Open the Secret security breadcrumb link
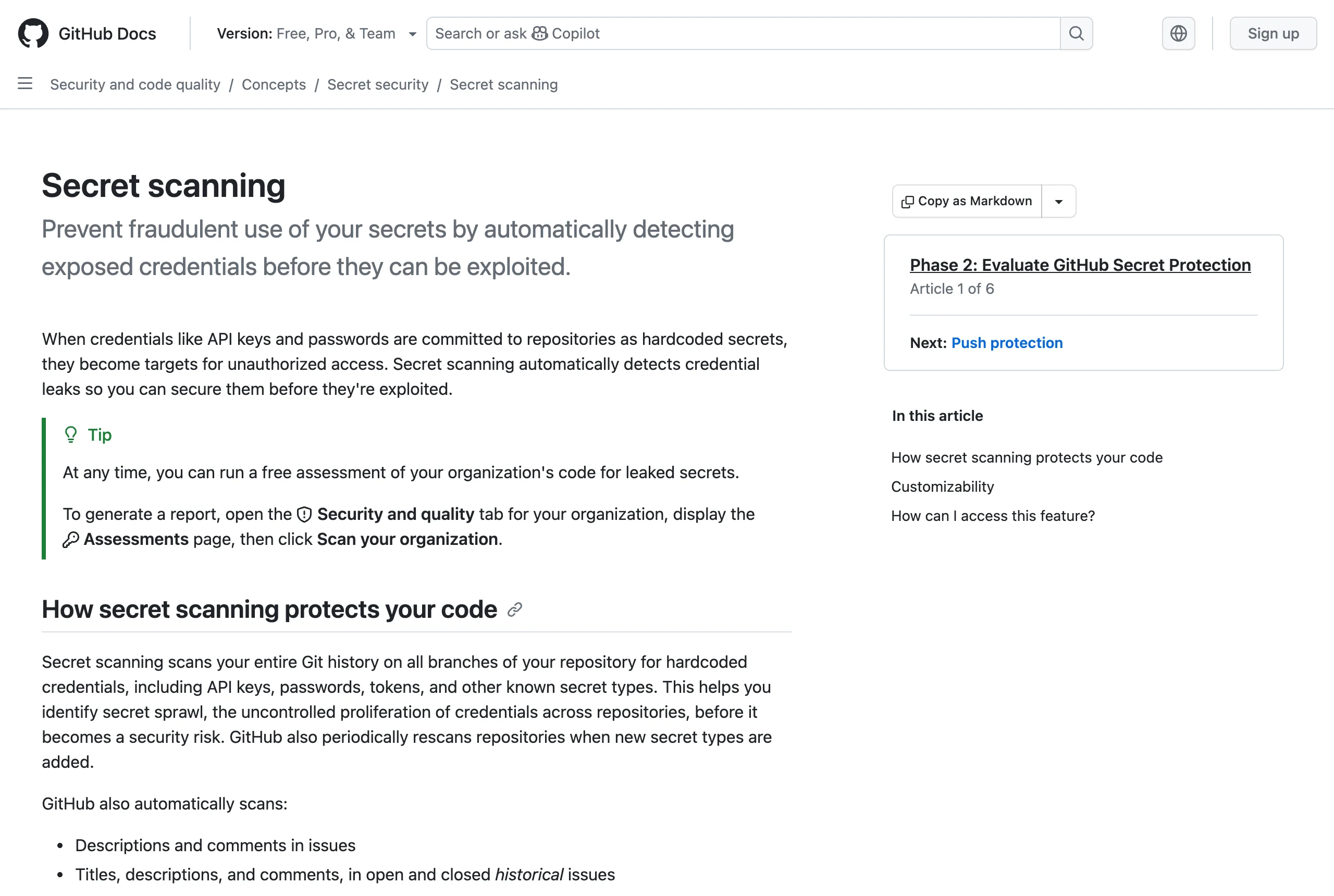This screenshot has height=896, width=1334. click(378, 84)
